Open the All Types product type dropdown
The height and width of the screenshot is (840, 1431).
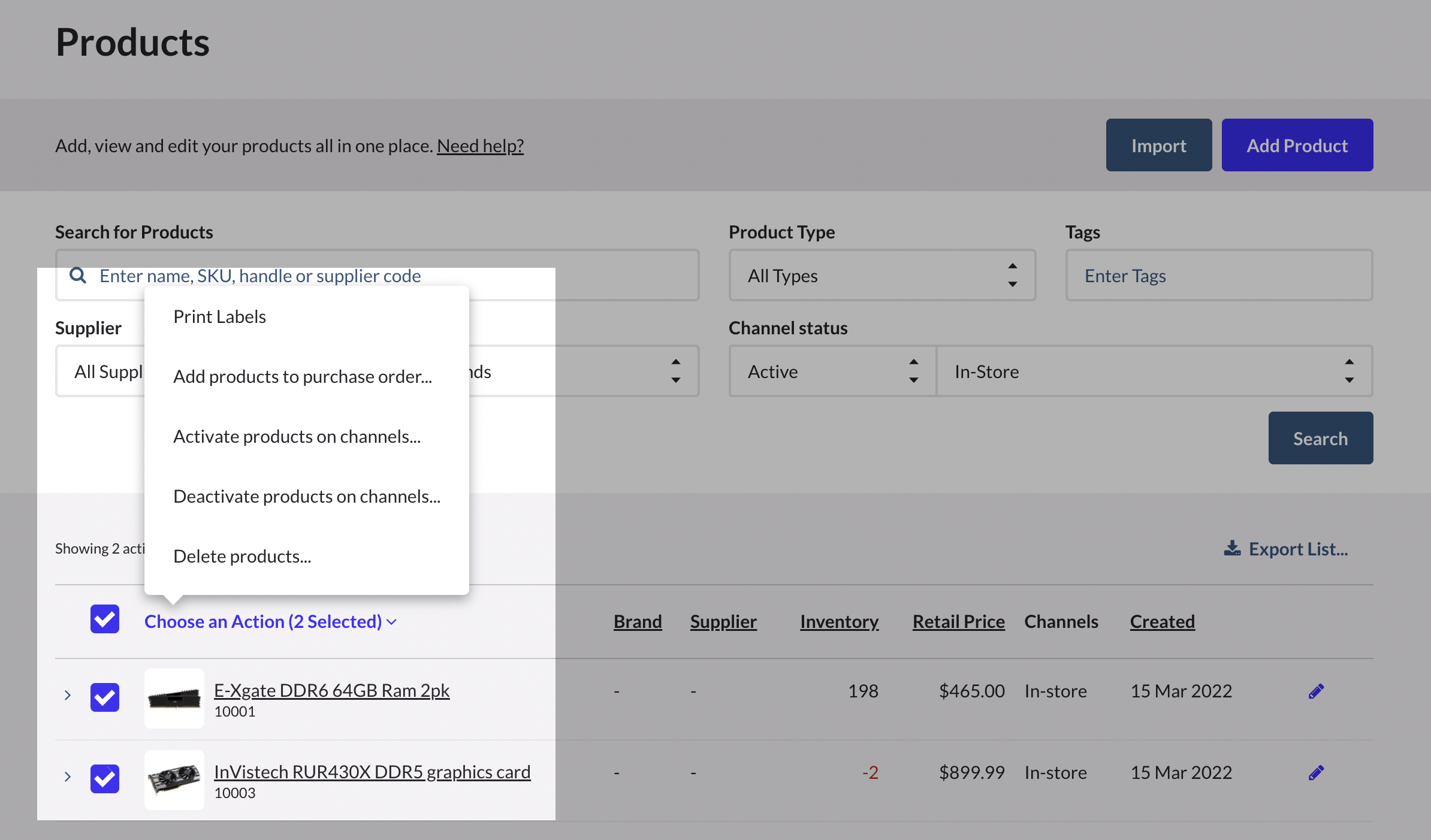[x=882, y=276]
